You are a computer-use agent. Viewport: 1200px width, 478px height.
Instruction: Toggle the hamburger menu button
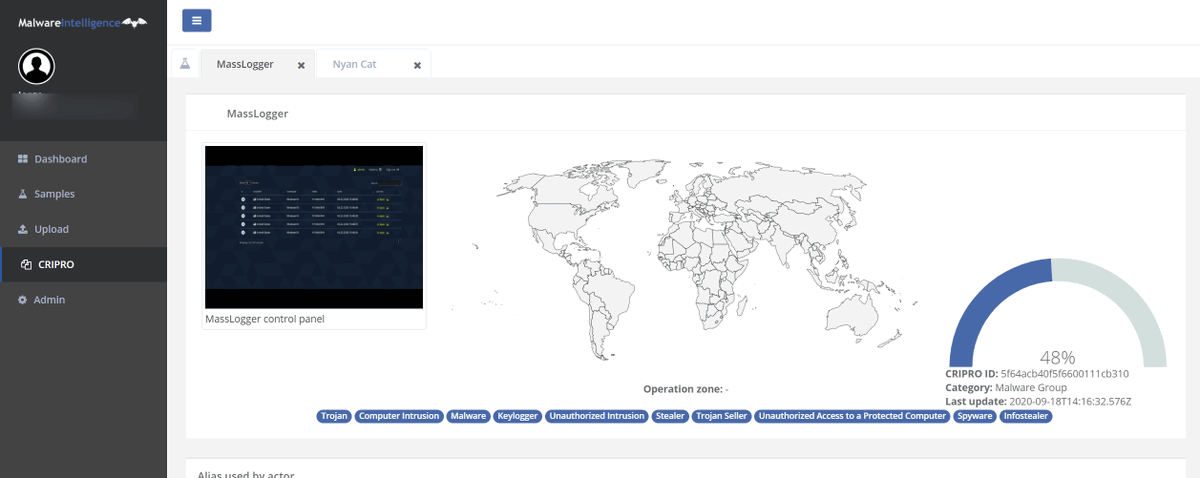coord(196,20)
